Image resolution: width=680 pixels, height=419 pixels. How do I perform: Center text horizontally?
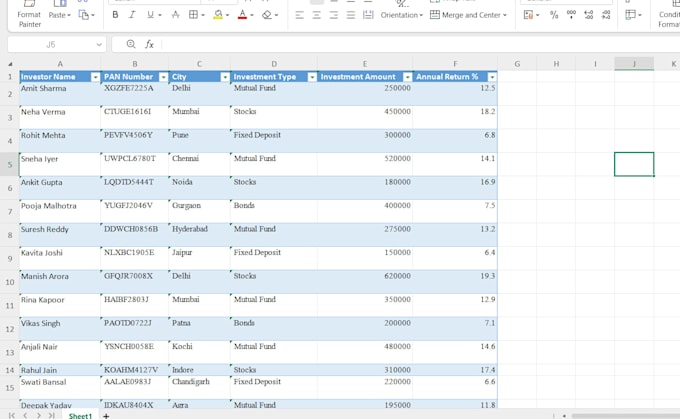tap(317, 15)
